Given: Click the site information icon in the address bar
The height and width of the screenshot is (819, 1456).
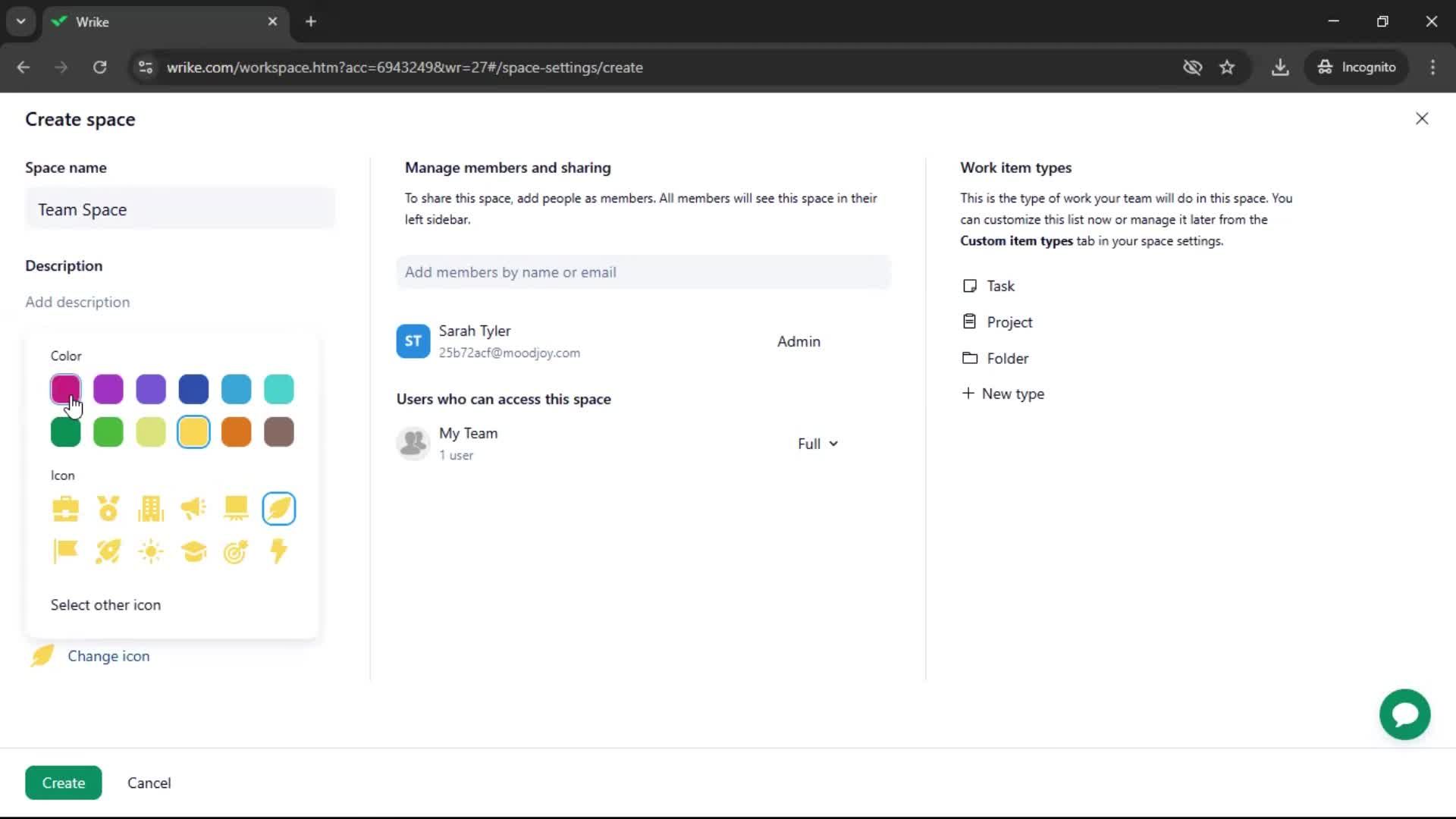Looking at the screenshot, I should tap(146, 67).
